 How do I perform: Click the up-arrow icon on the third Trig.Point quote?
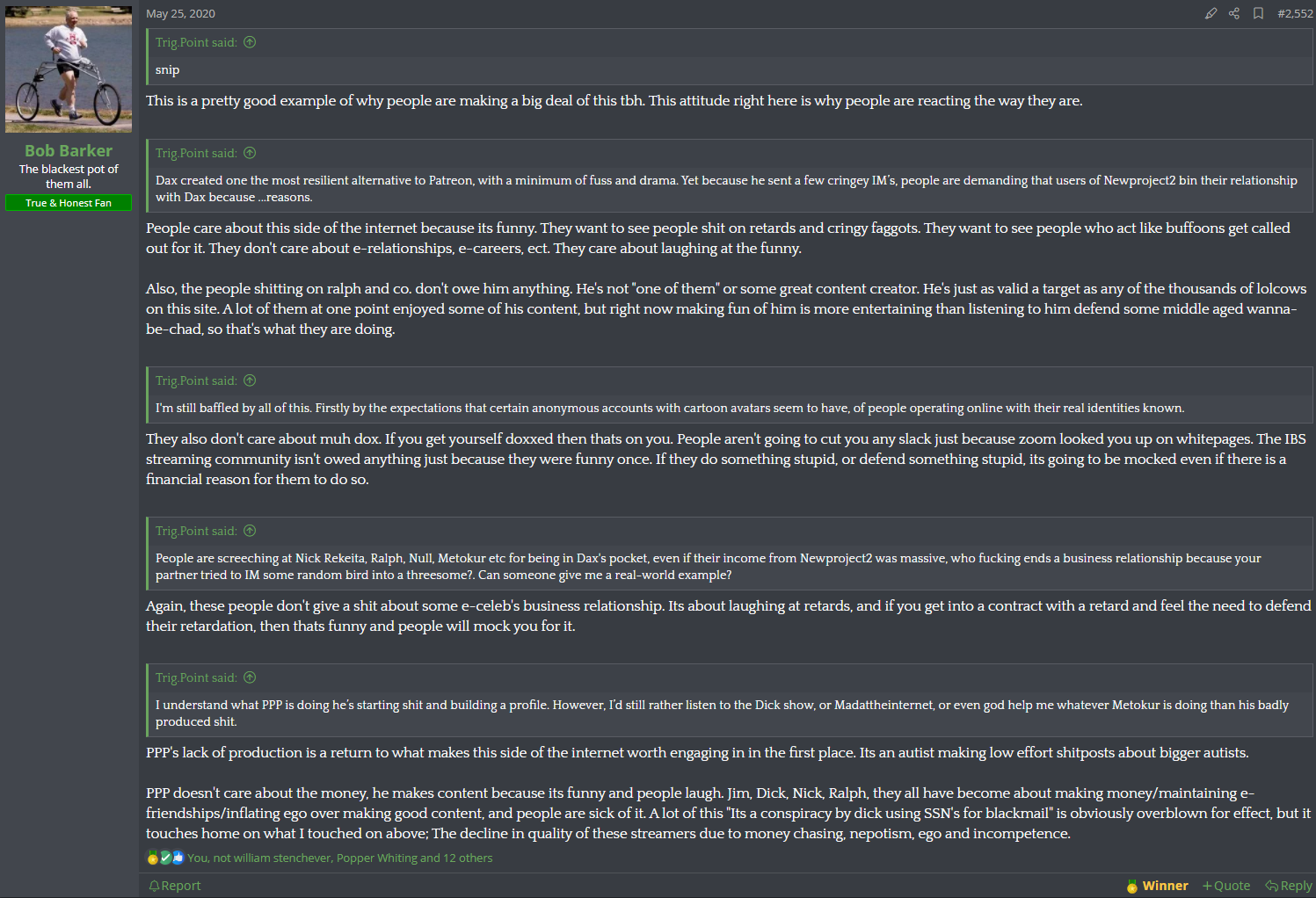(x=250, y=380)
